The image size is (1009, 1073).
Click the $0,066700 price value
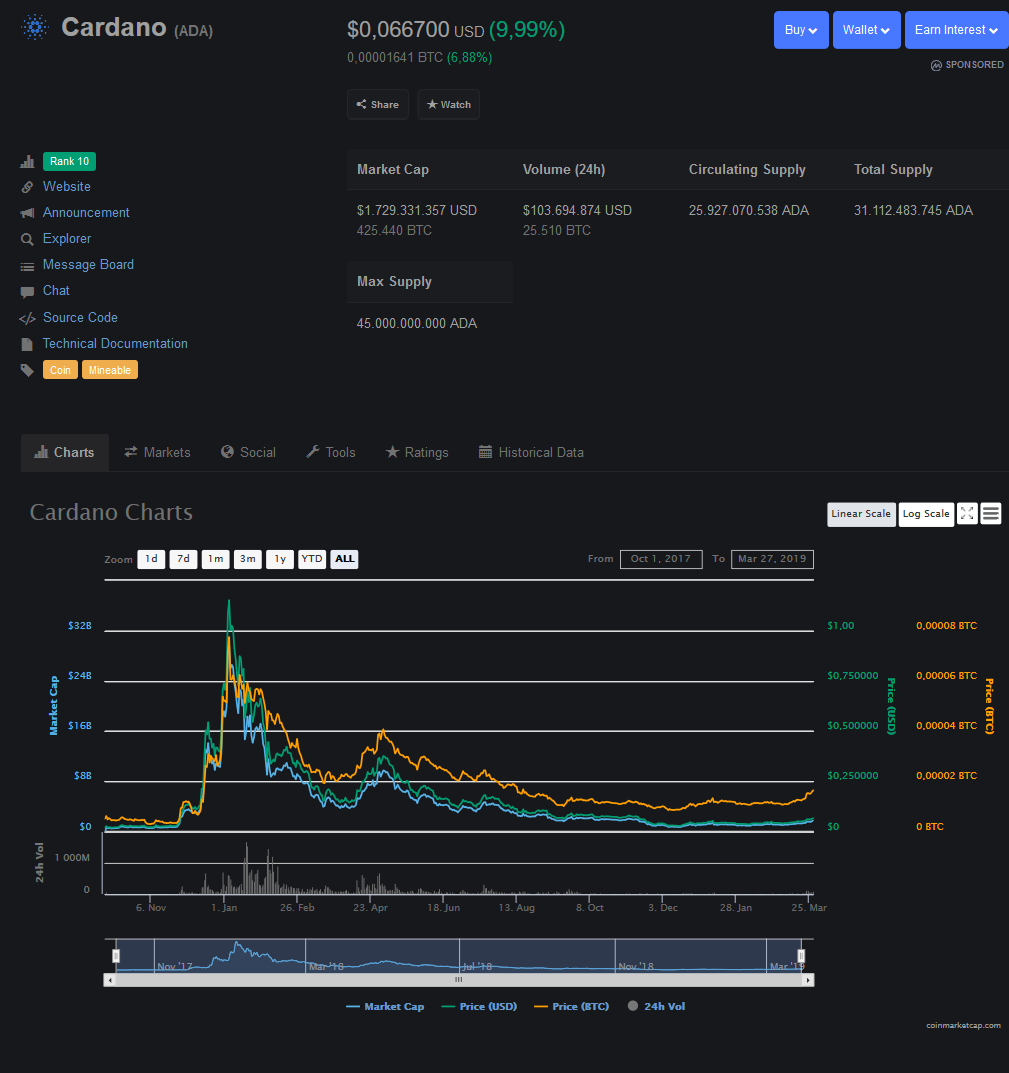pyautogui.click(x=398, y=29)
